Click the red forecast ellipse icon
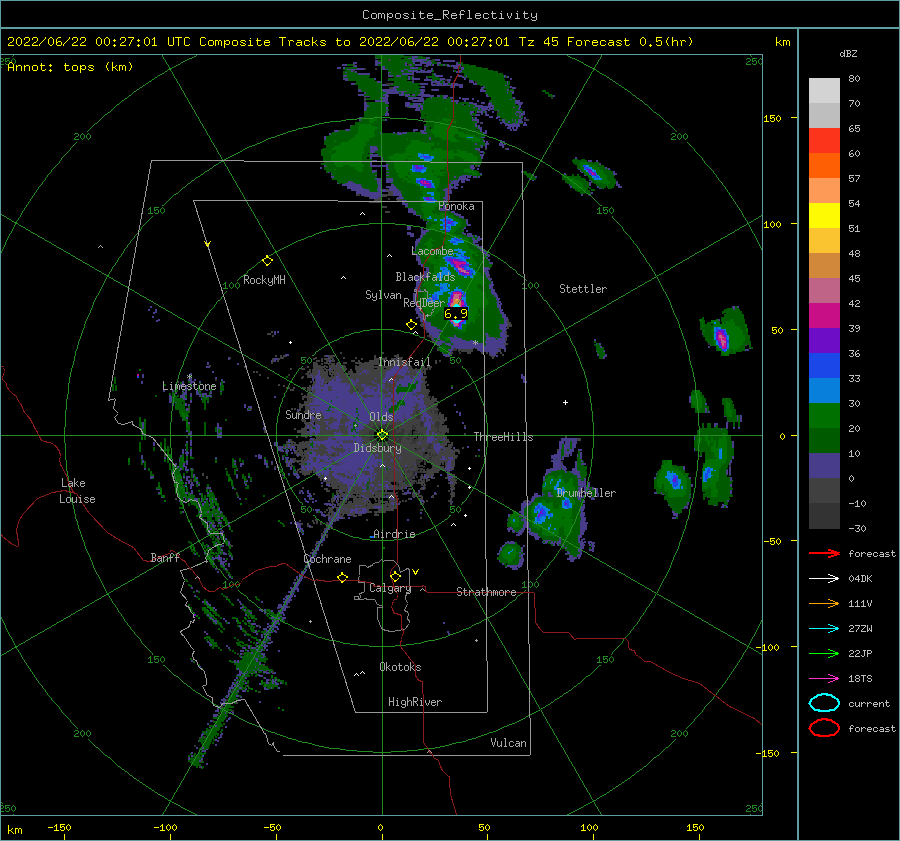 [824, 728]
